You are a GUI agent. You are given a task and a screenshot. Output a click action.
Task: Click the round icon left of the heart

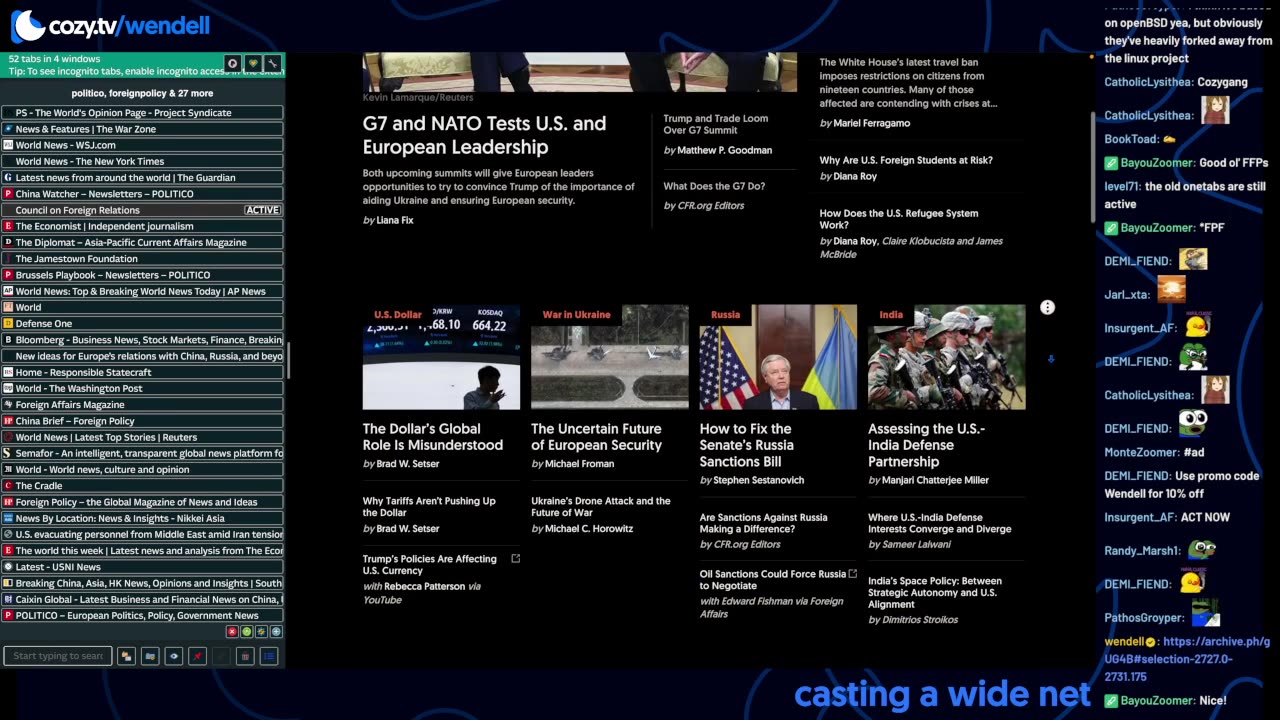(x=232, y=63)
